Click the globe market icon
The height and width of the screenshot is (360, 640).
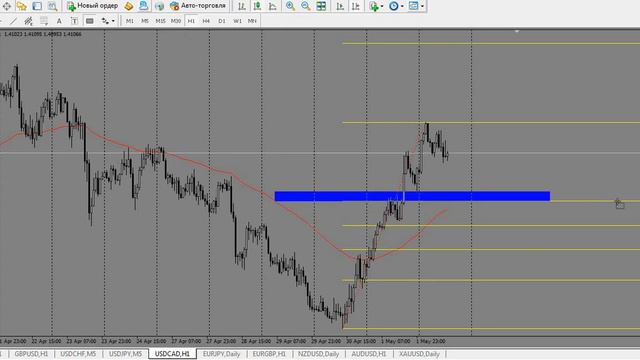click(159, 6)
